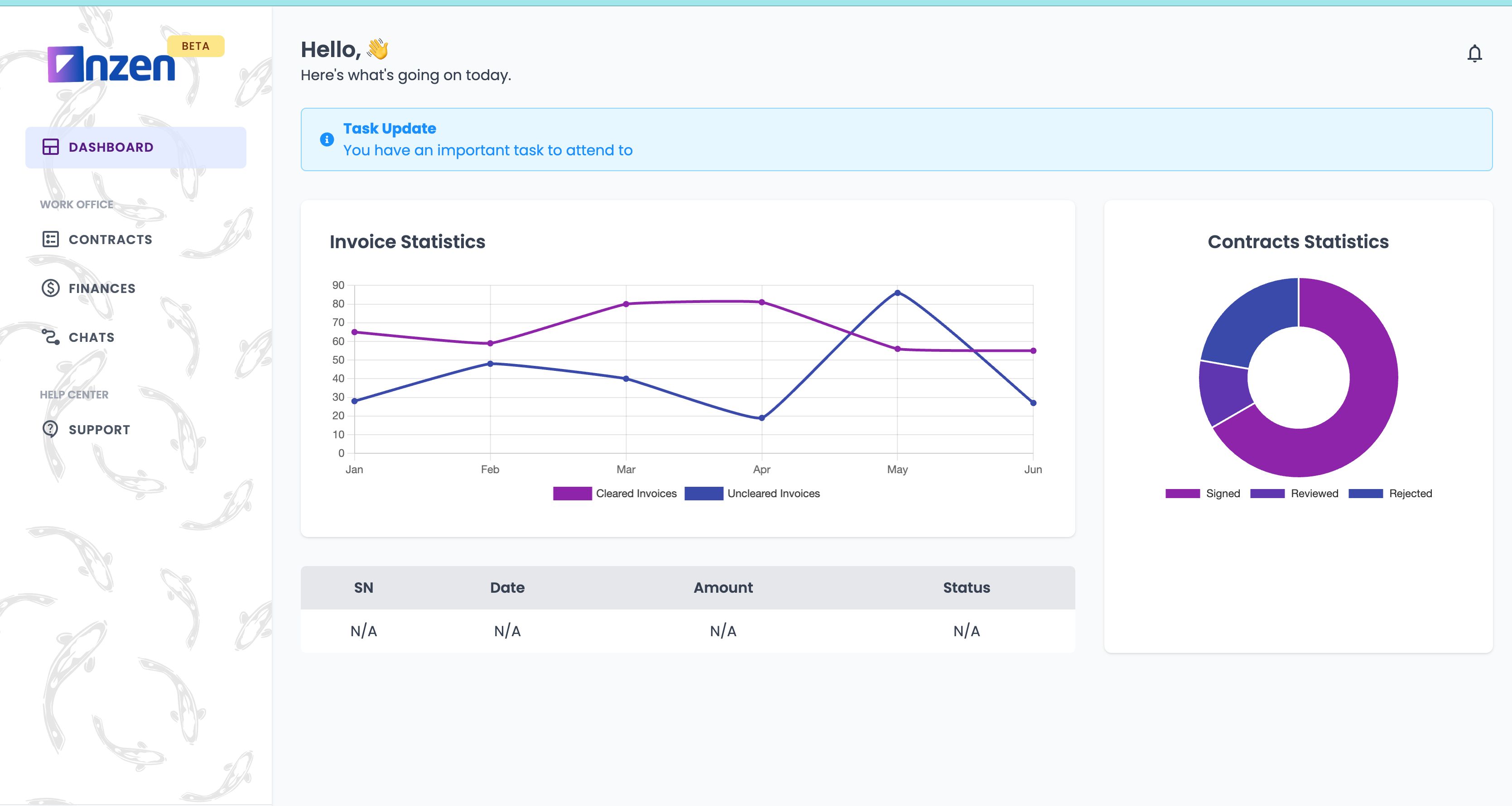The width and height of the screenshot is (1512, 806).
Task: Click the Status column header
Action: coord(967,588)
